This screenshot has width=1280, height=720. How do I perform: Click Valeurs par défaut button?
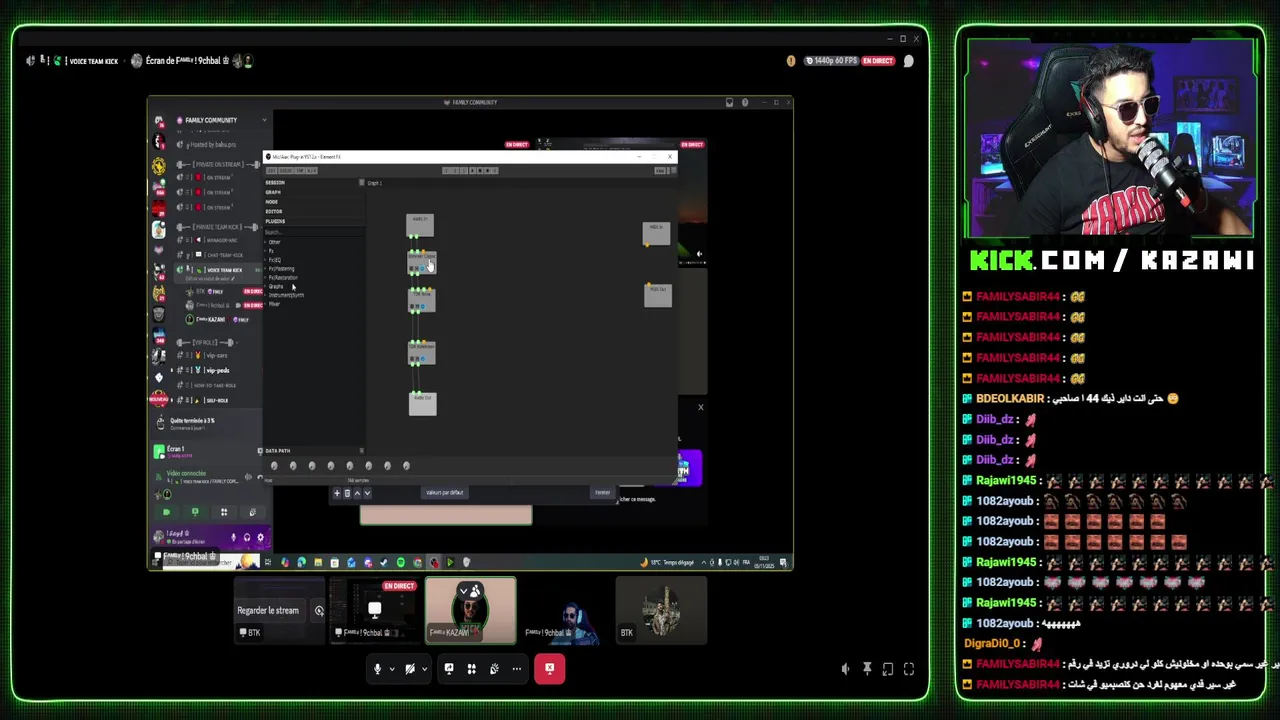point(444,492)
